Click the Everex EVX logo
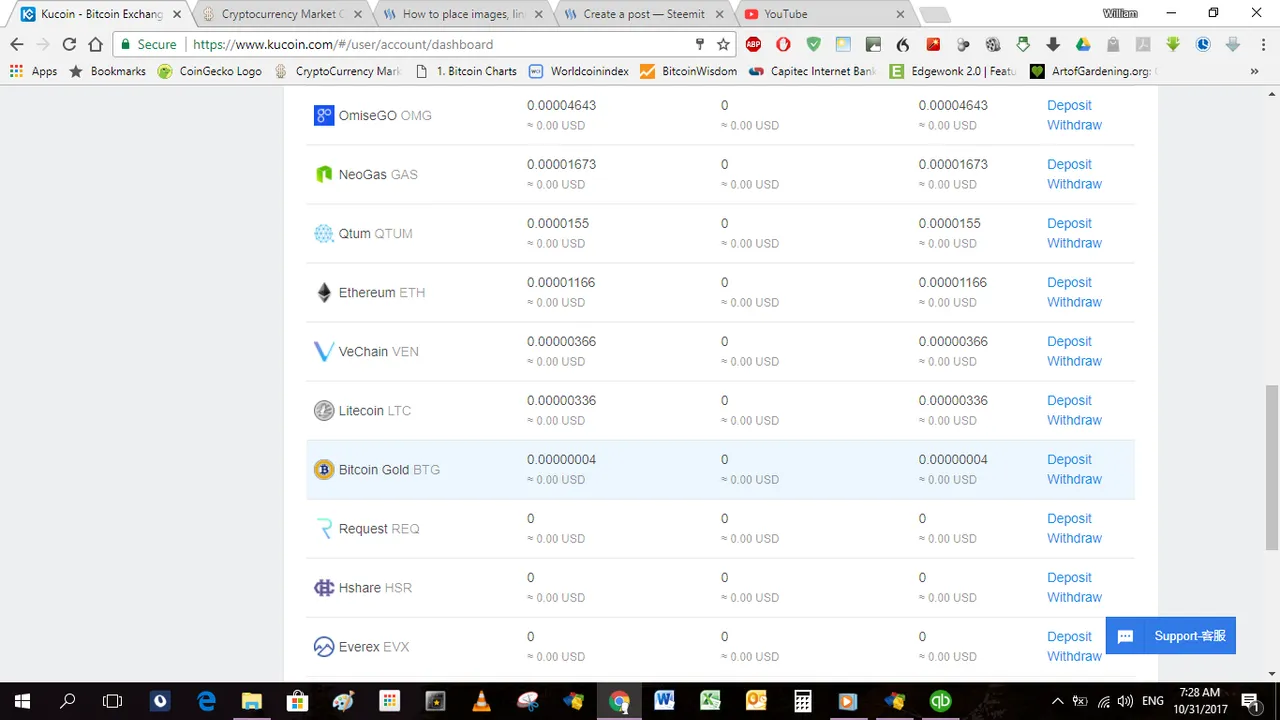The width and height of the screenshot is (1280, 720). tap(324, 646)
